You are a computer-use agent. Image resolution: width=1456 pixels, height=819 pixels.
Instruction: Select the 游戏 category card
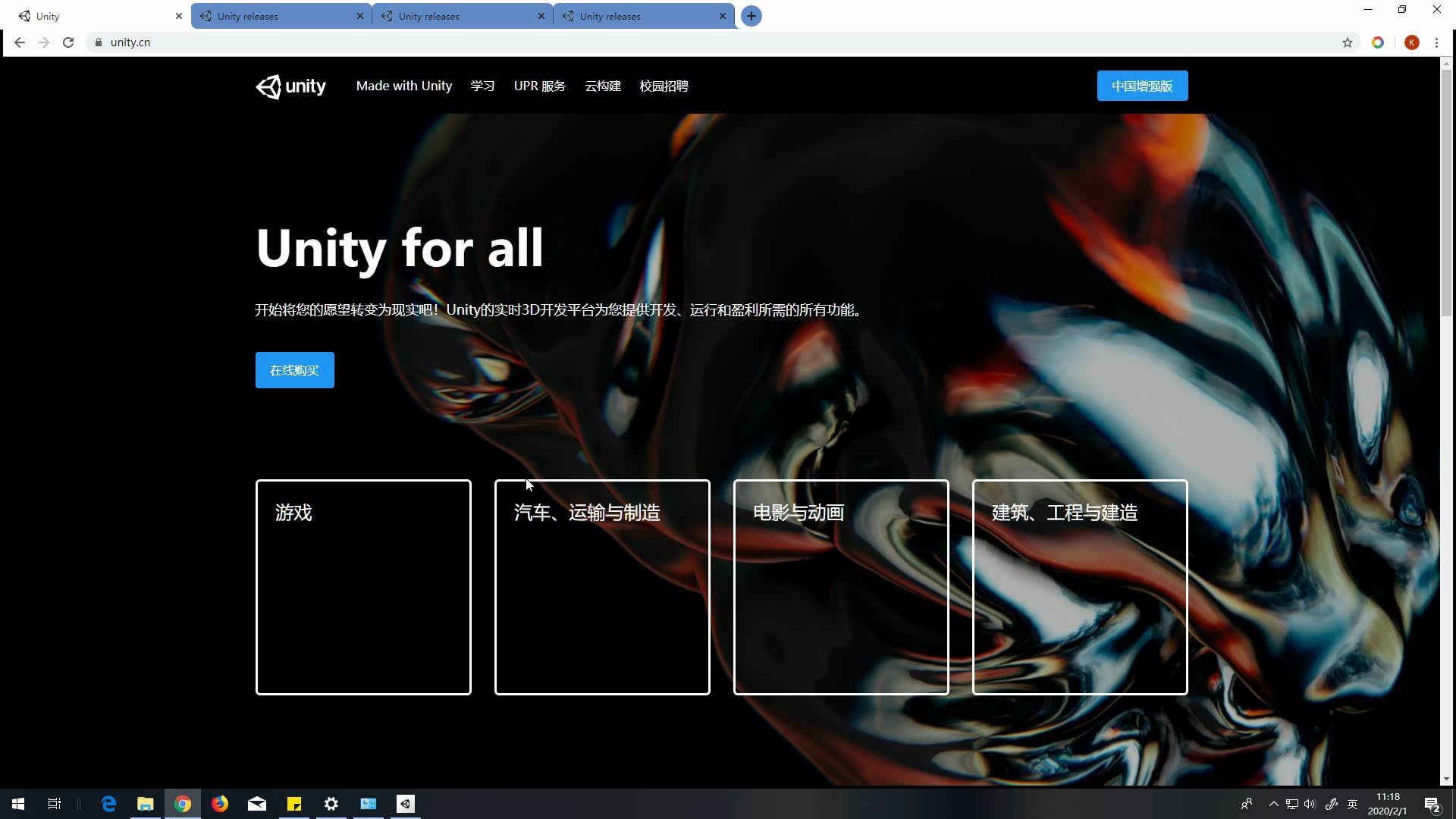(x=363, y=587)
